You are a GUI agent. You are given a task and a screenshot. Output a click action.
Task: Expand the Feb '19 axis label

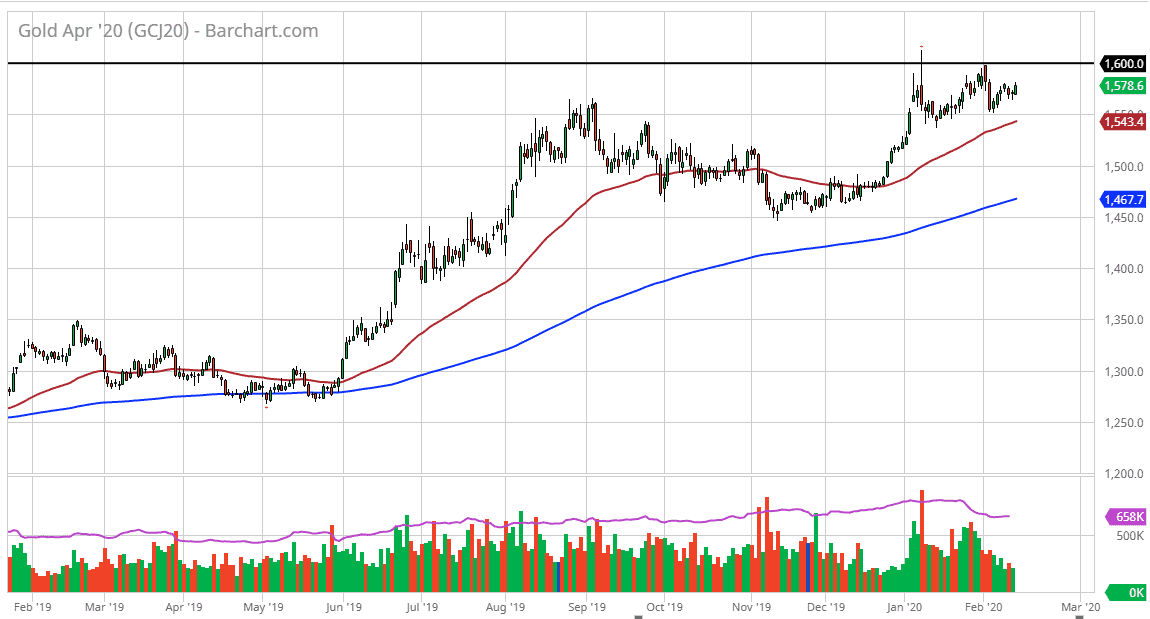coord(35,606)
